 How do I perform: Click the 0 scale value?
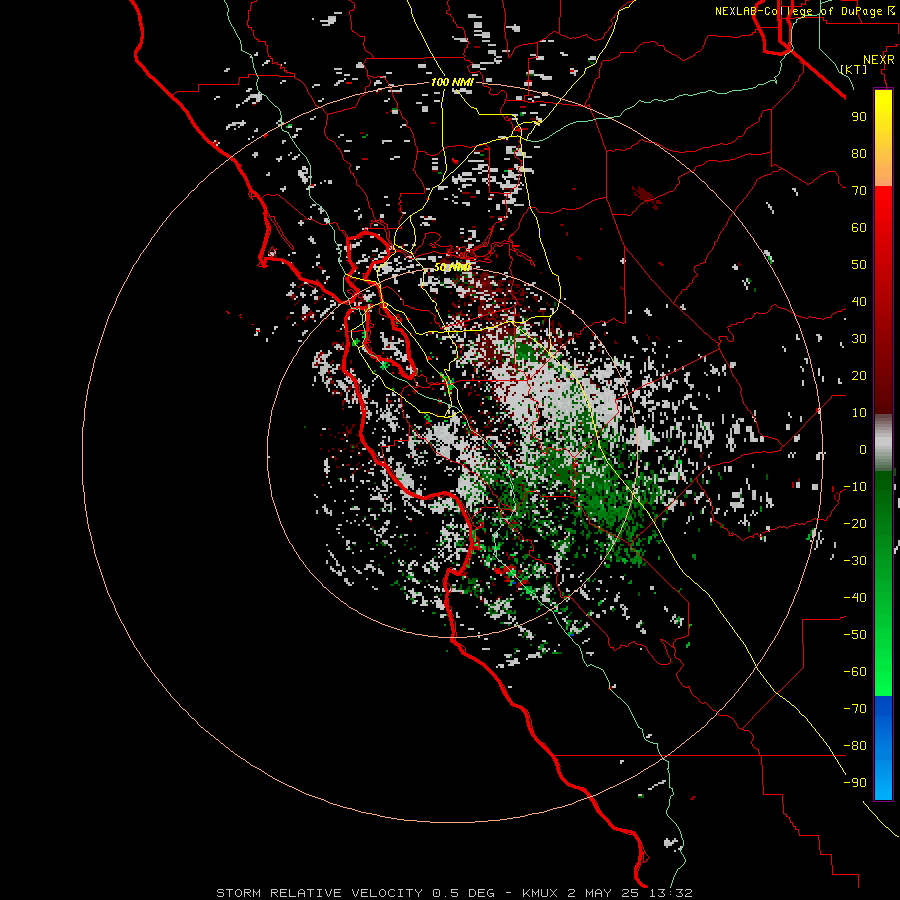click(x=863, y=449)
